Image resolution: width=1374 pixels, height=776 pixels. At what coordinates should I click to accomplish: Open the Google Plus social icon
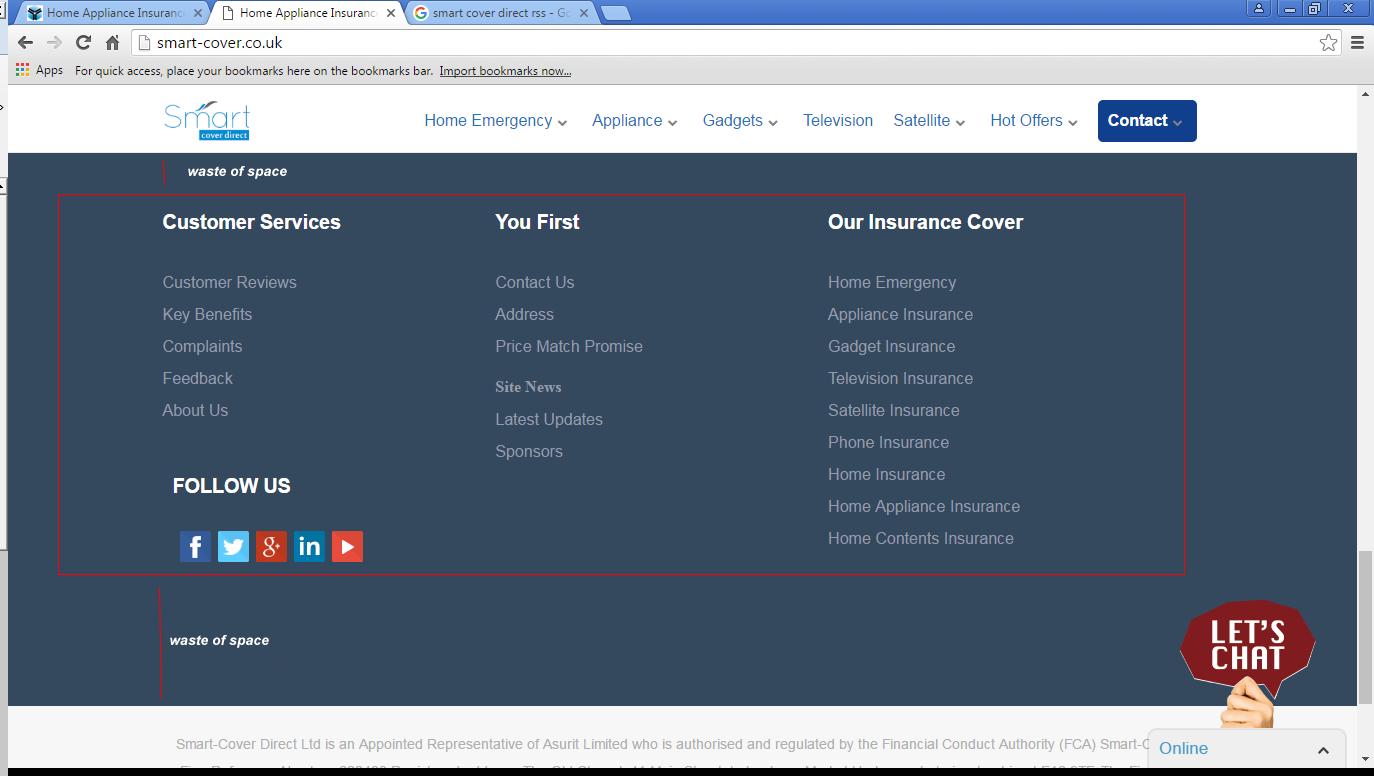(271, 546)
